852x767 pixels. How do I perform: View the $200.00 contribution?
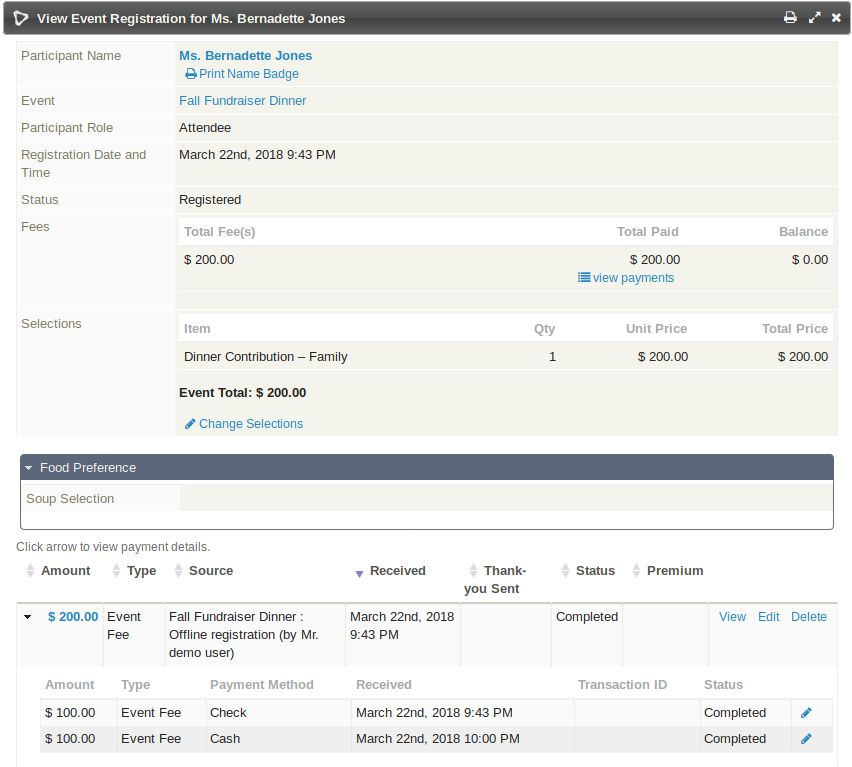[x=732, y=617]
